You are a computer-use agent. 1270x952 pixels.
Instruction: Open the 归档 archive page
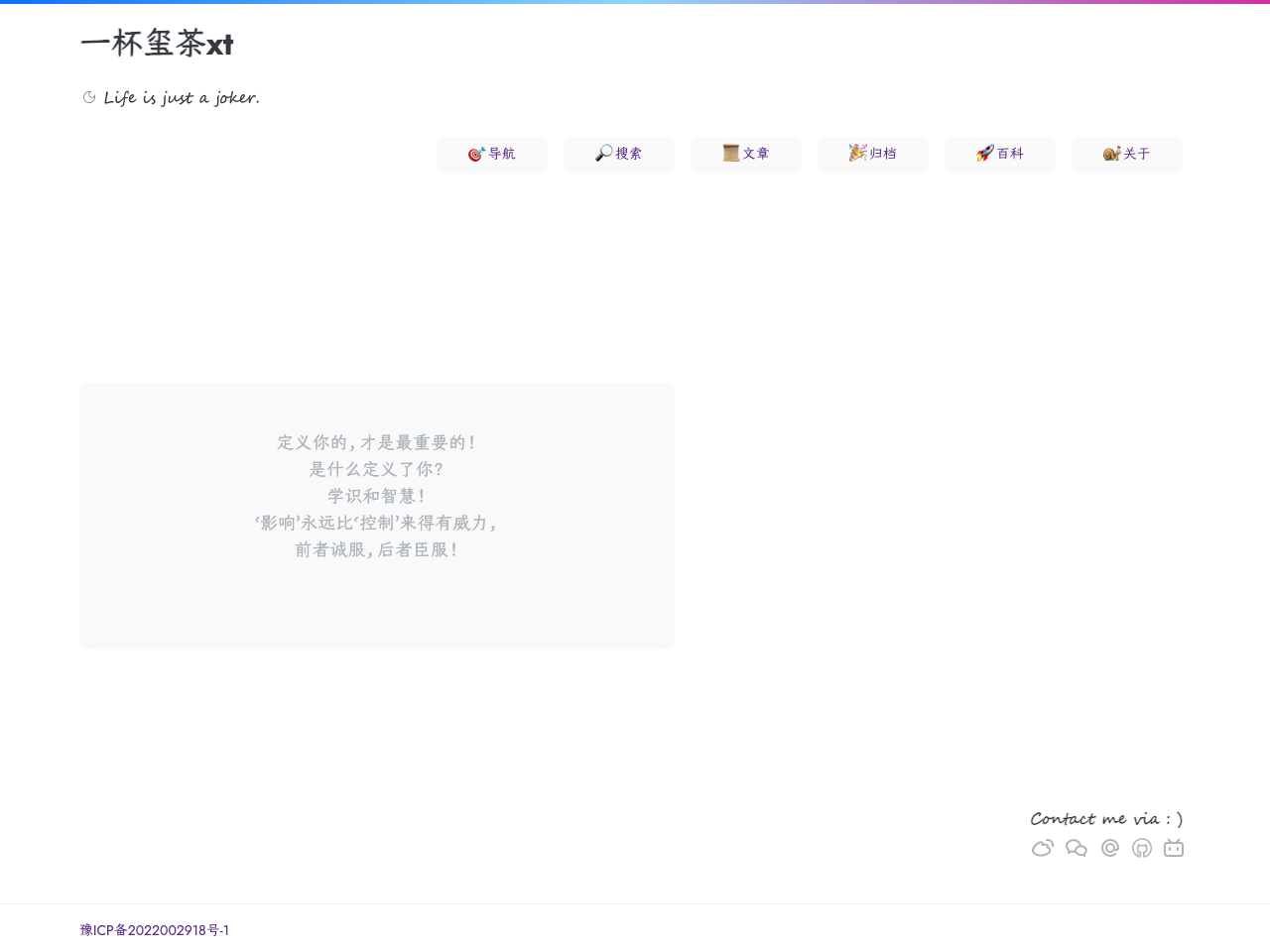[873, 155]
